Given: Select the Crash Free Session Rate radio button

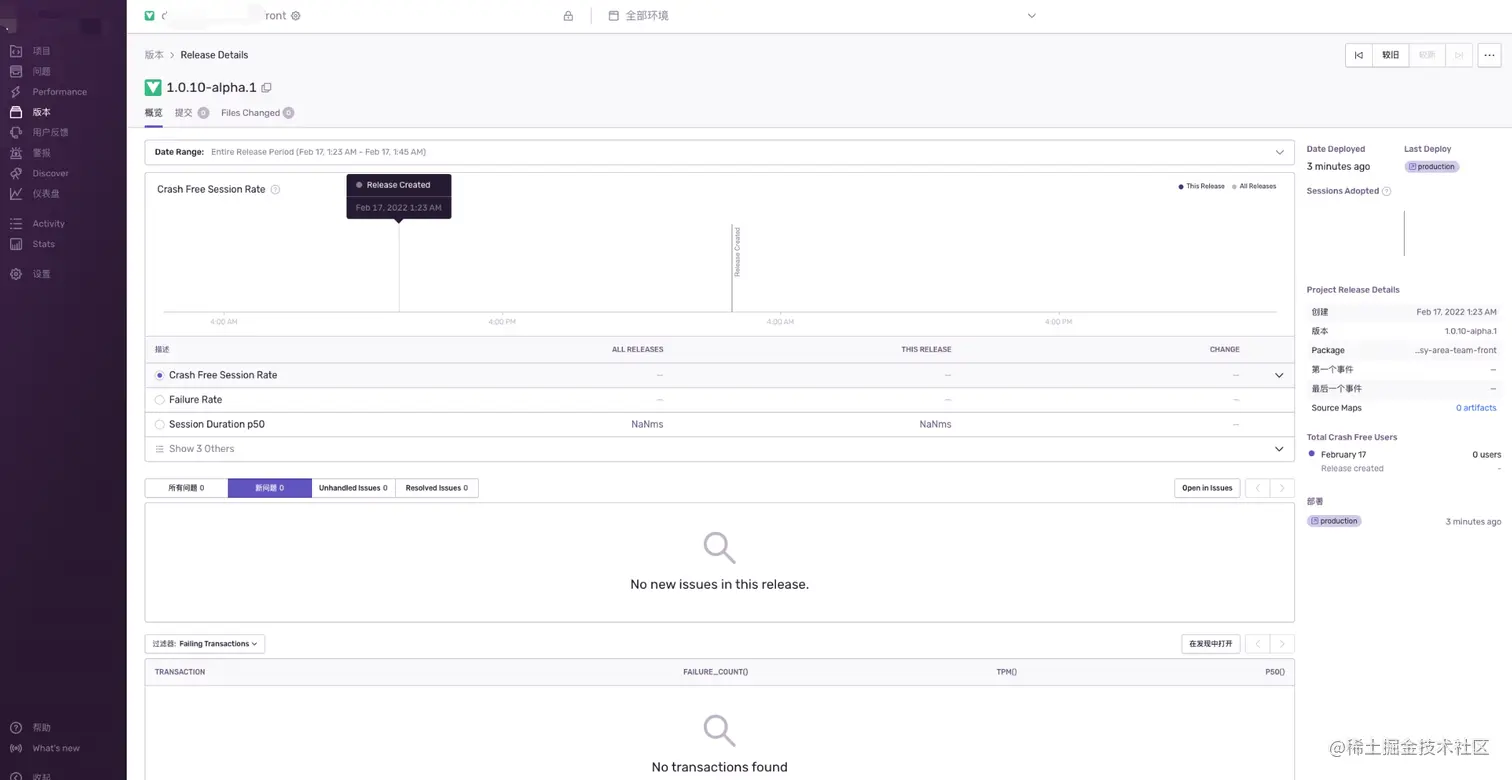Looking at the screenshot, I should point(160,375).
